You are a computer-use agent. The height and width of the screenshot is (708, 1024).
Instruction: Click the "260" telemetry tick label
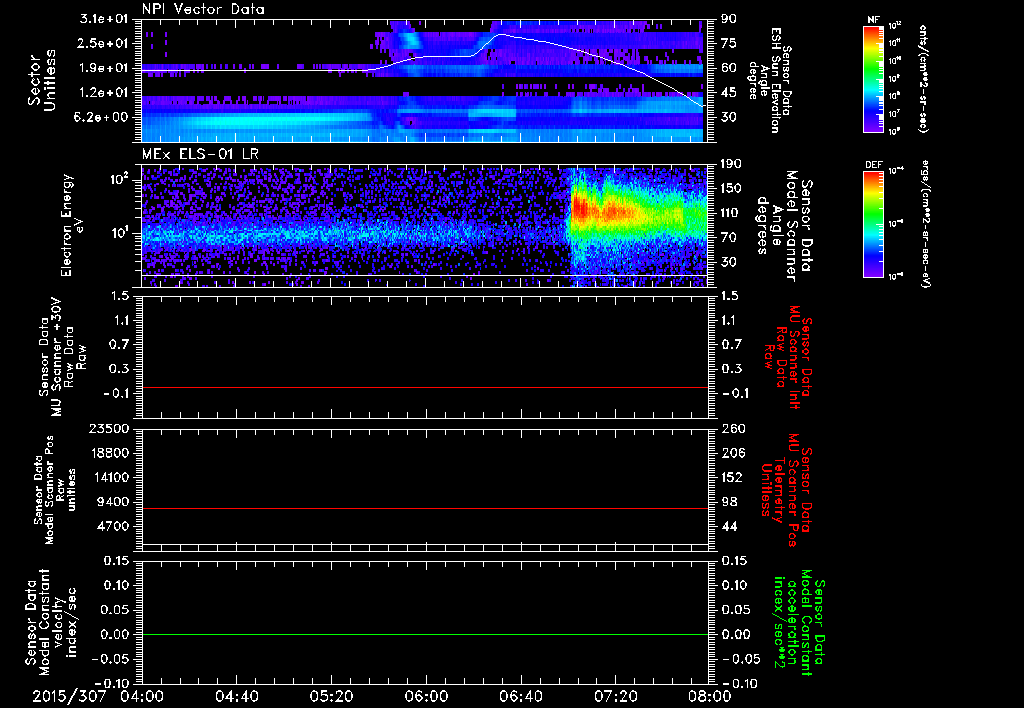click(732, 428)
